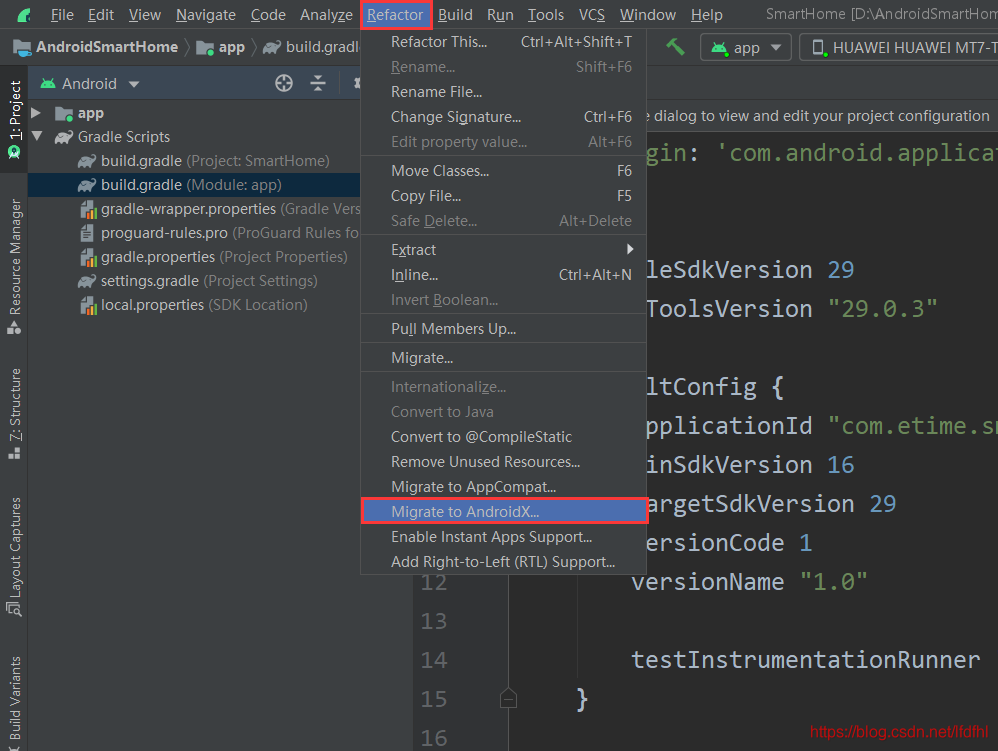The width and height of the screenshot is (998, 751).
Task: Select gradle-wrapper.properties file
Action: (x=220, y=209)
